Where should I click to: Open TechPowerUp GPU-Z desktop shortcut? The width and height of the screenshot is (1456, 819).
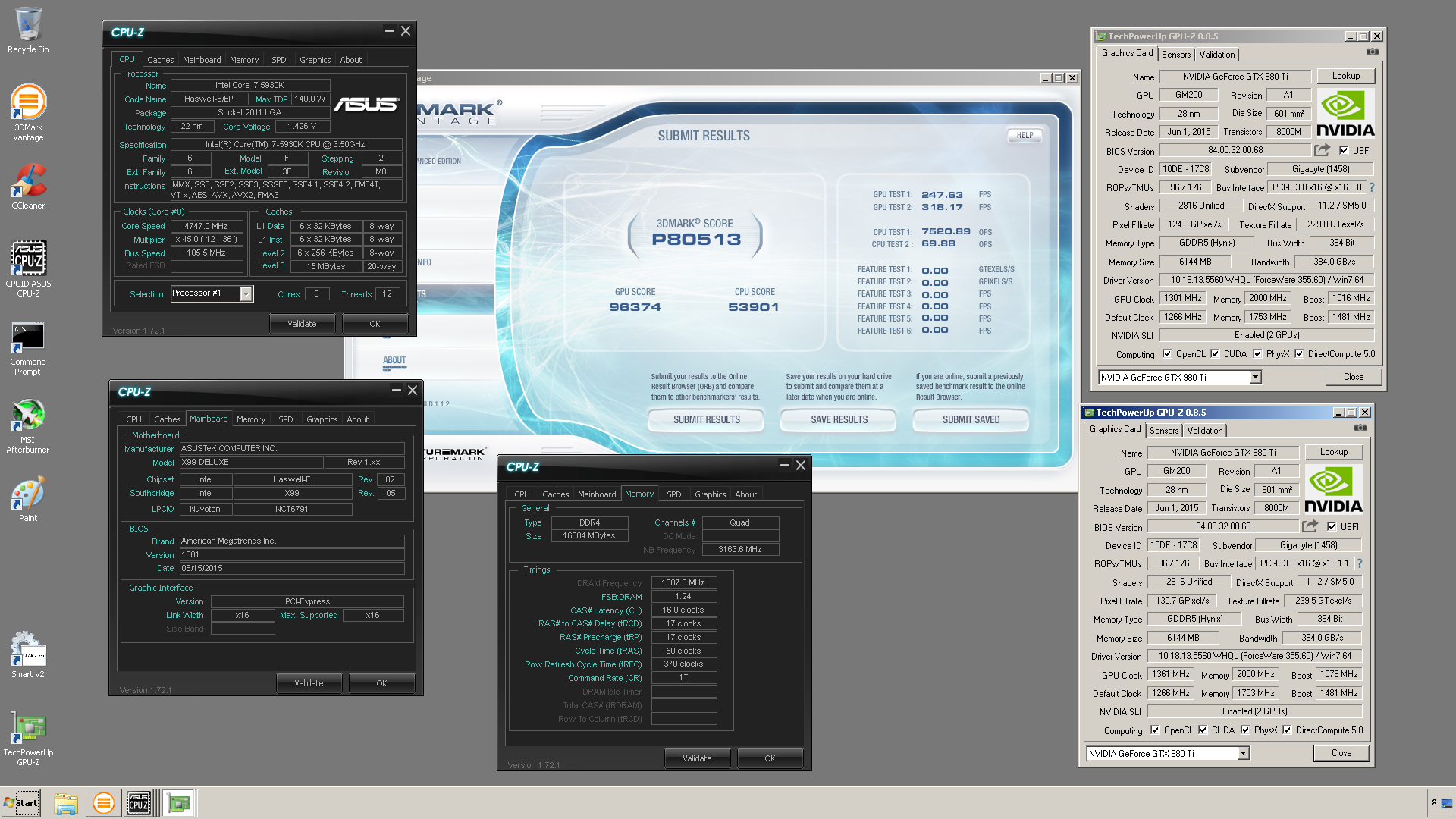[28, 739]
